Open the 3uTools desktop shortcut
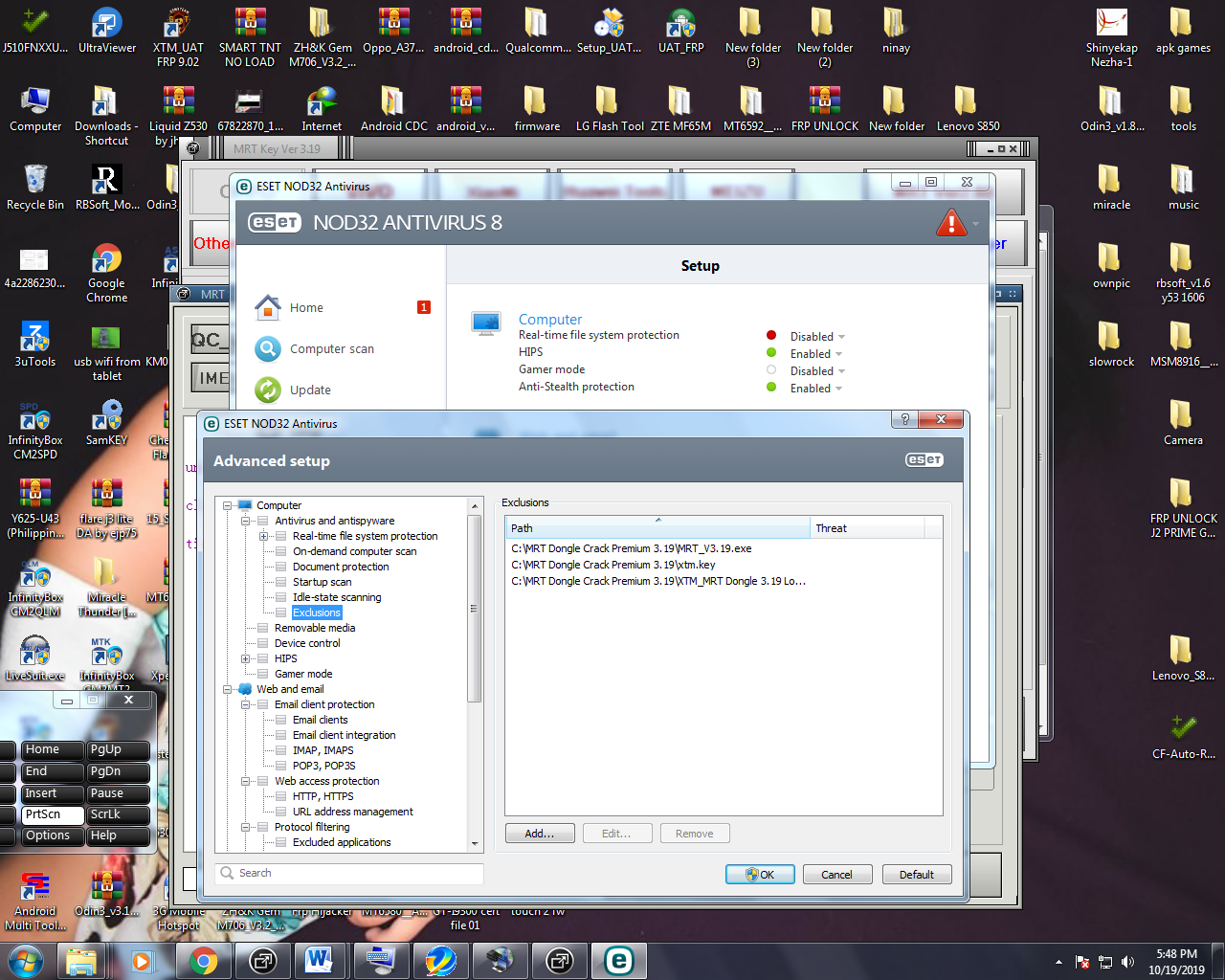Image resolution: width=1225 pixels, height=980 pixels. click(x=34, y=344)
